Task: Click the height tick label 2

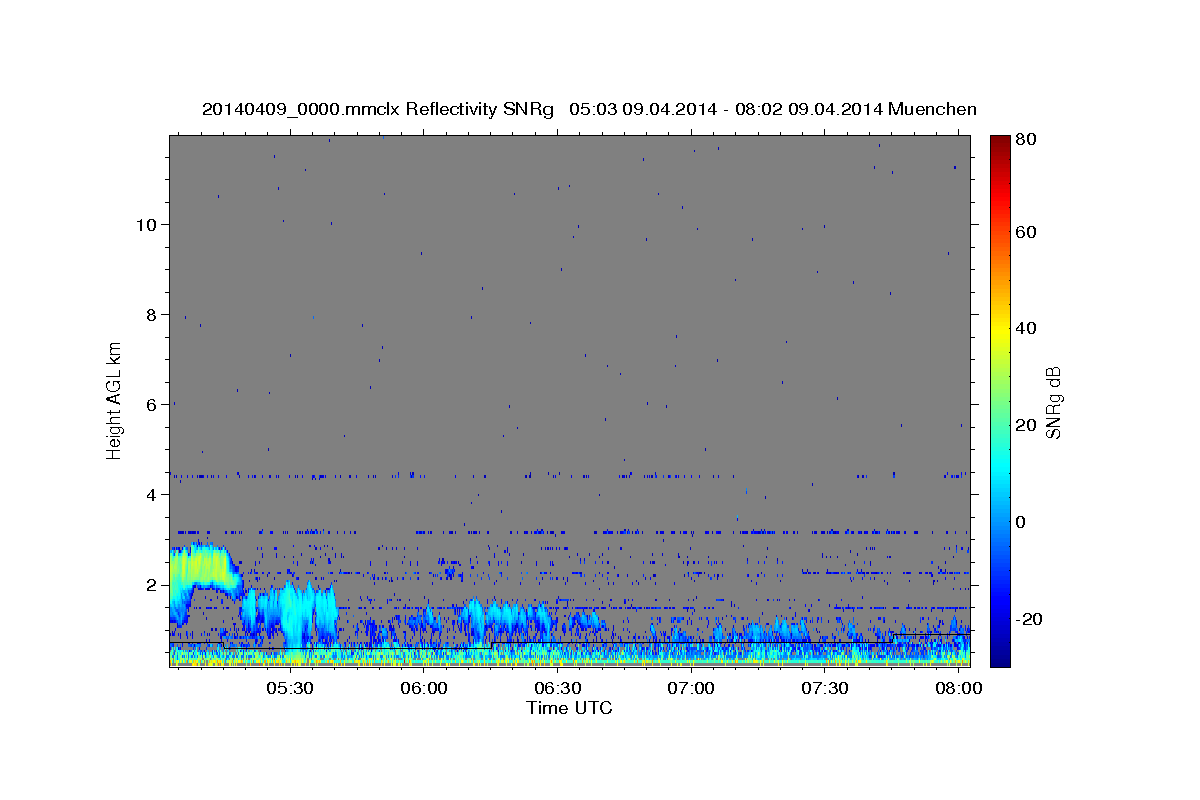Action: [x=150, y=584]
